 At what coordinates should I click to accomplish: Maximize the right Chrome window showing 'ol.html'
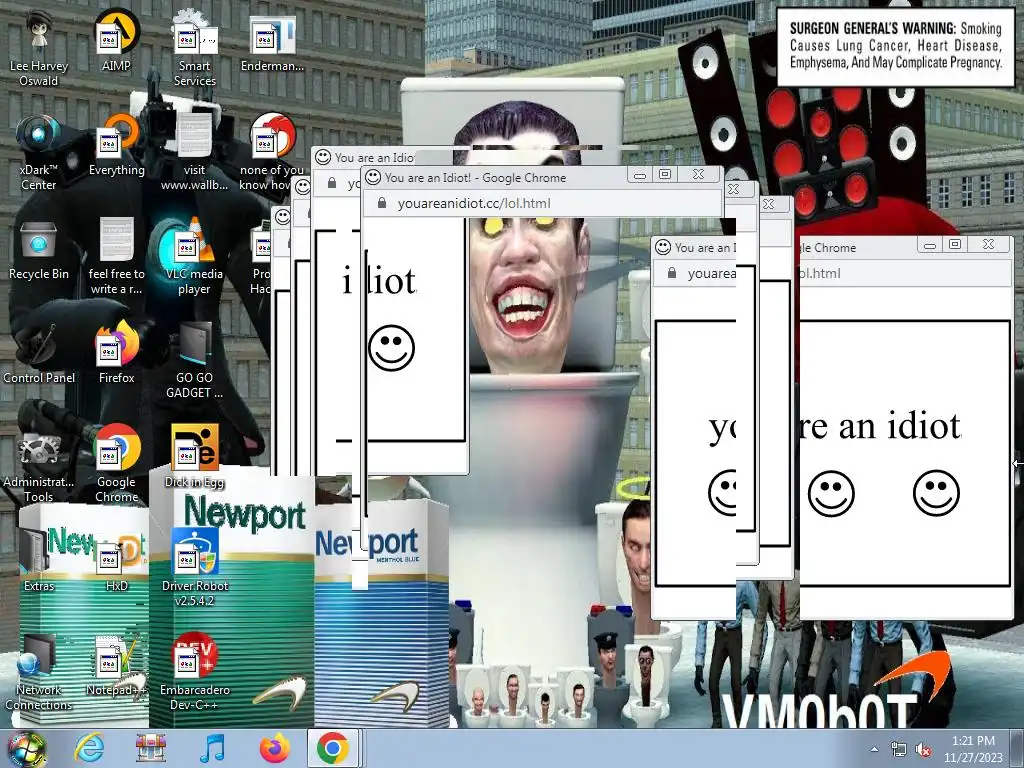(955, 244)
